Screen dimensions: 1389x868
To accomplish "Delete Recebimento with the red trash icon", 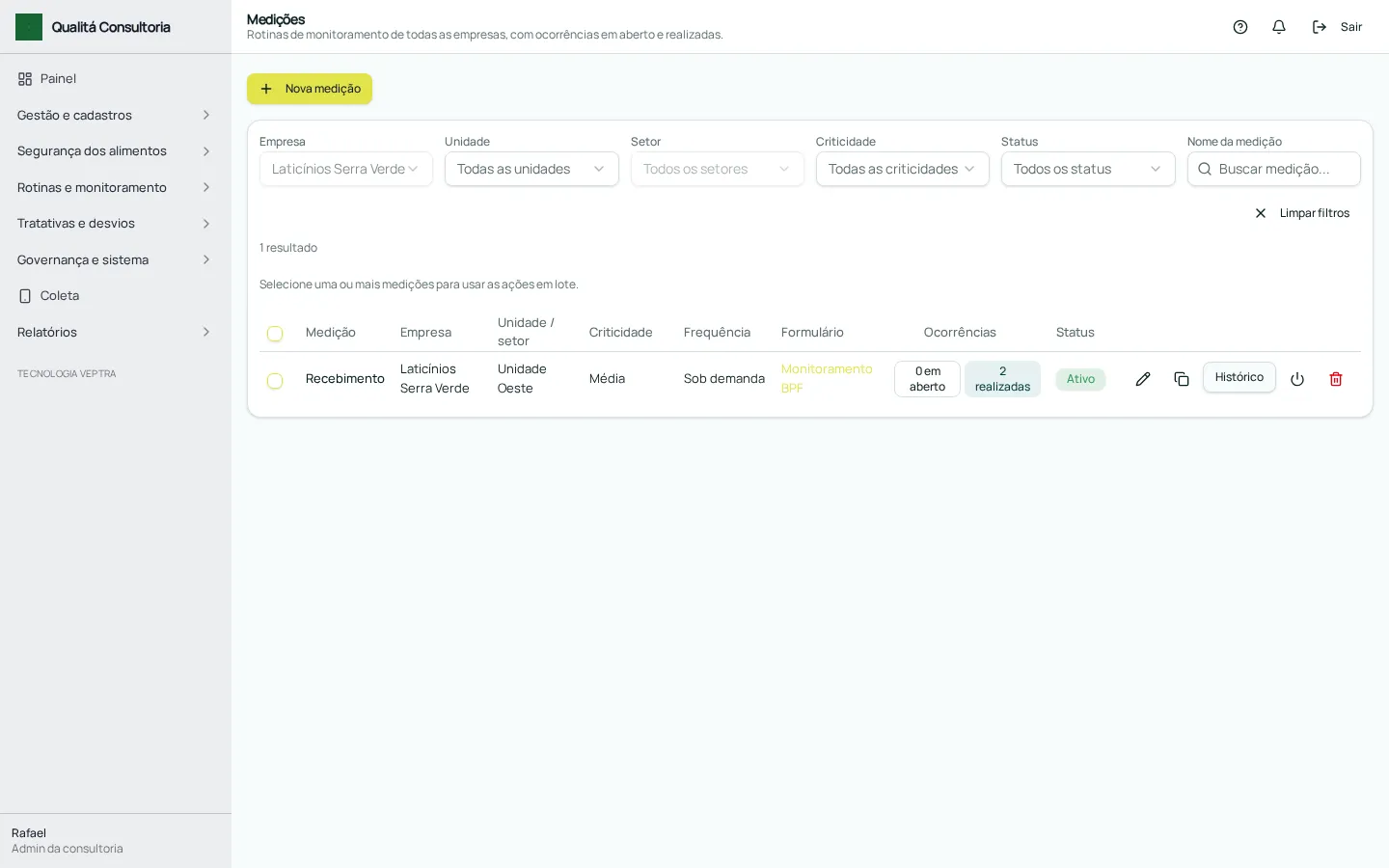I will (x=1336, y=379).
